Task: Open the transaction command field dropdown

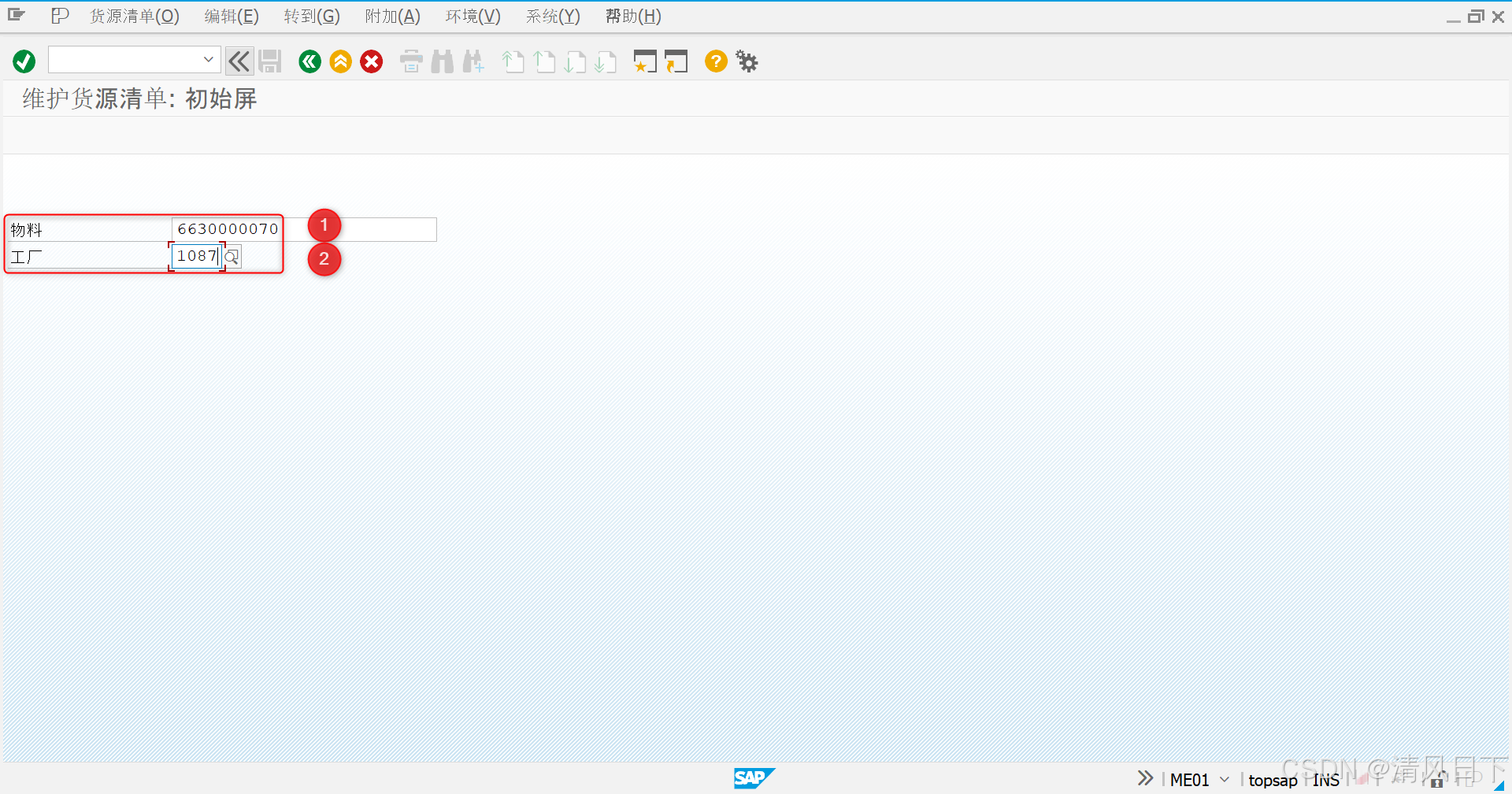Action: click(208, 60)
